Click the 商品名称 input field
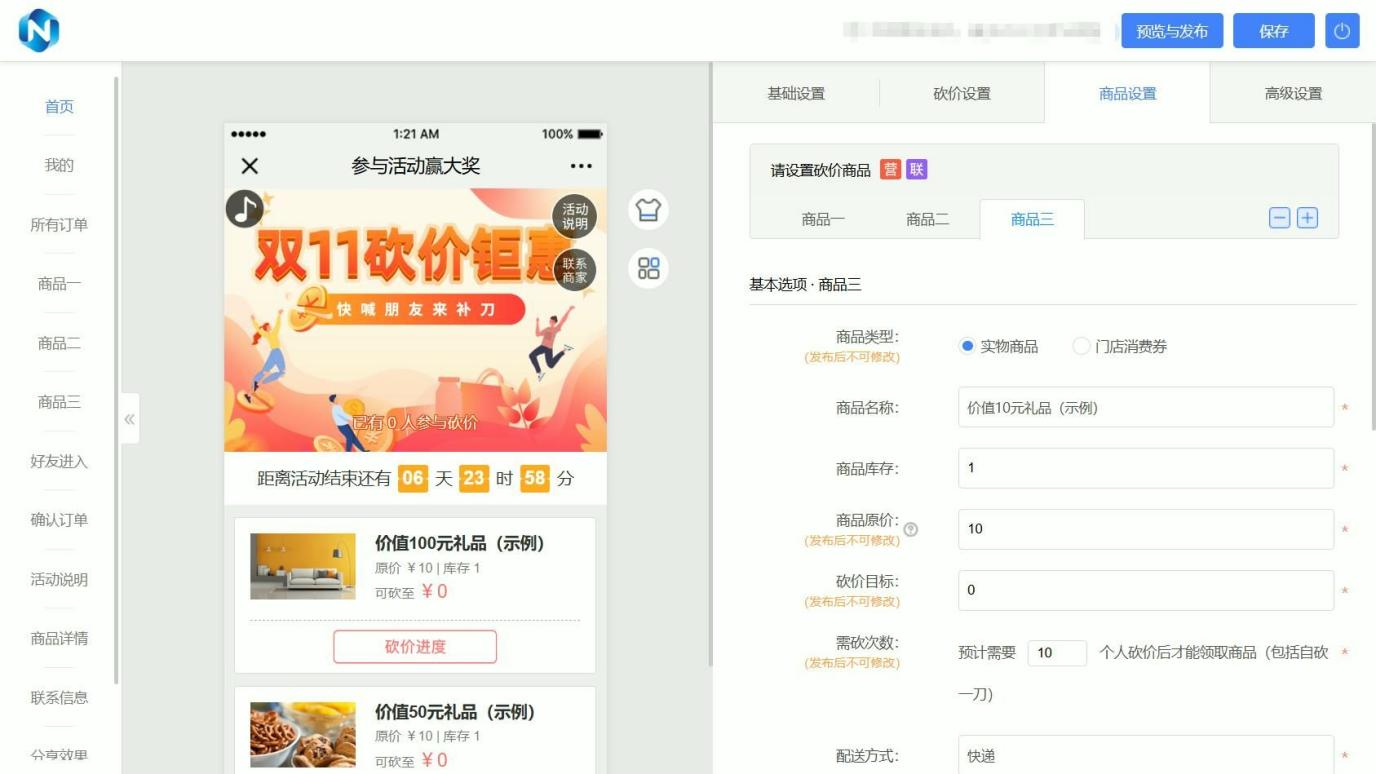This screenshot has width=1376, height=774. click(1145, 408)
